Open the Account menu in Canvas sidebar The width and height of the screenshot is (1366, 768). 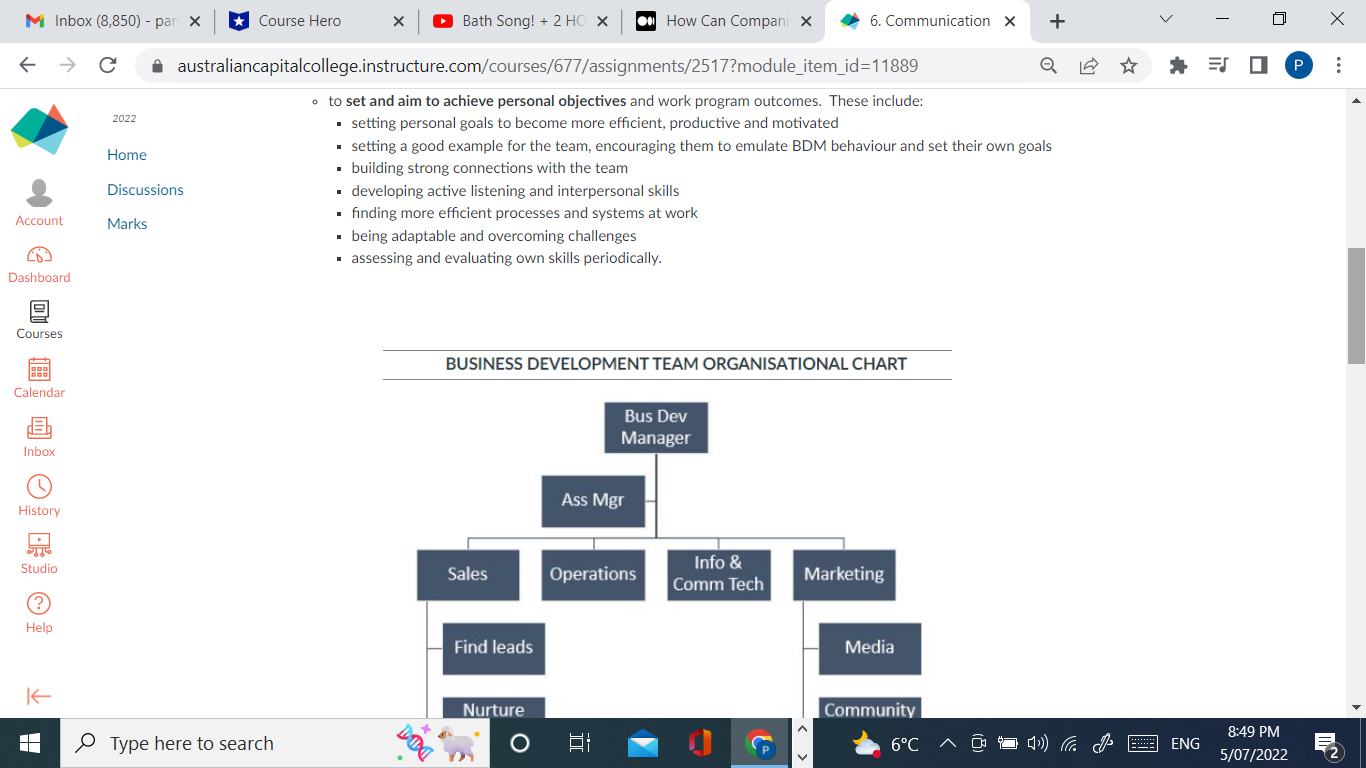pyautogui.click(x=39, y=203)
